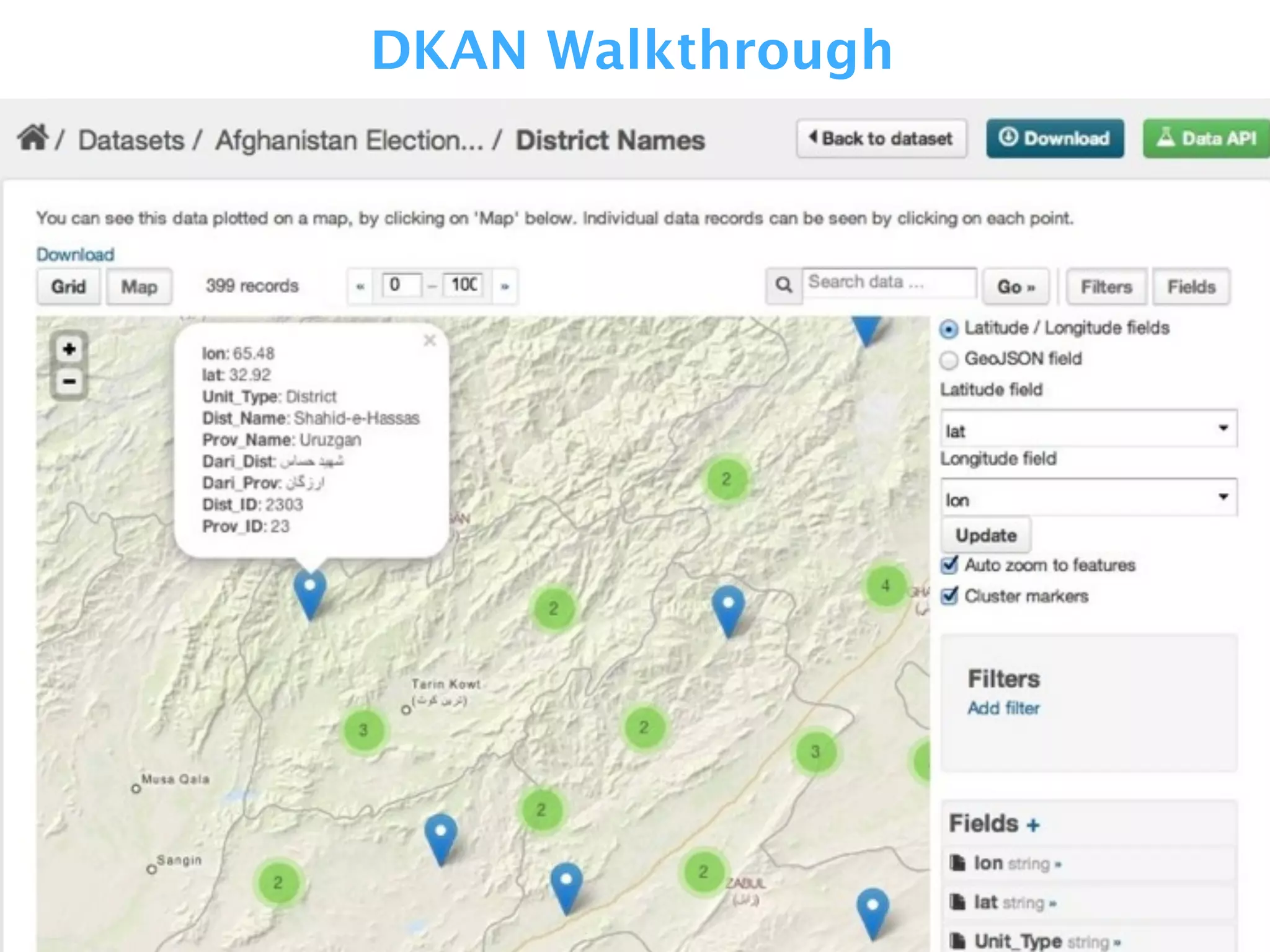Click Back to dataset button
Screen dimensions: 1270x952
tap(881, 138)
